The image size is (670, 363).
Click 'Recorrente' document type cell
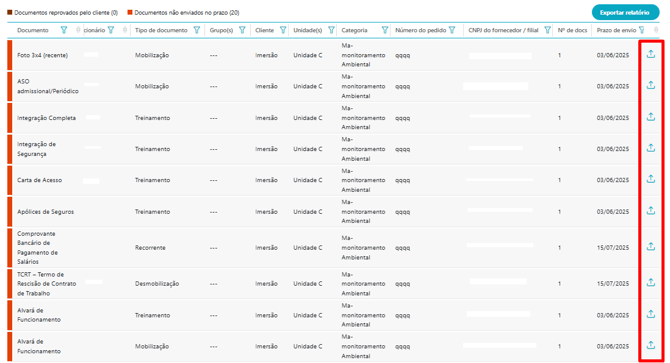(150, 248)
